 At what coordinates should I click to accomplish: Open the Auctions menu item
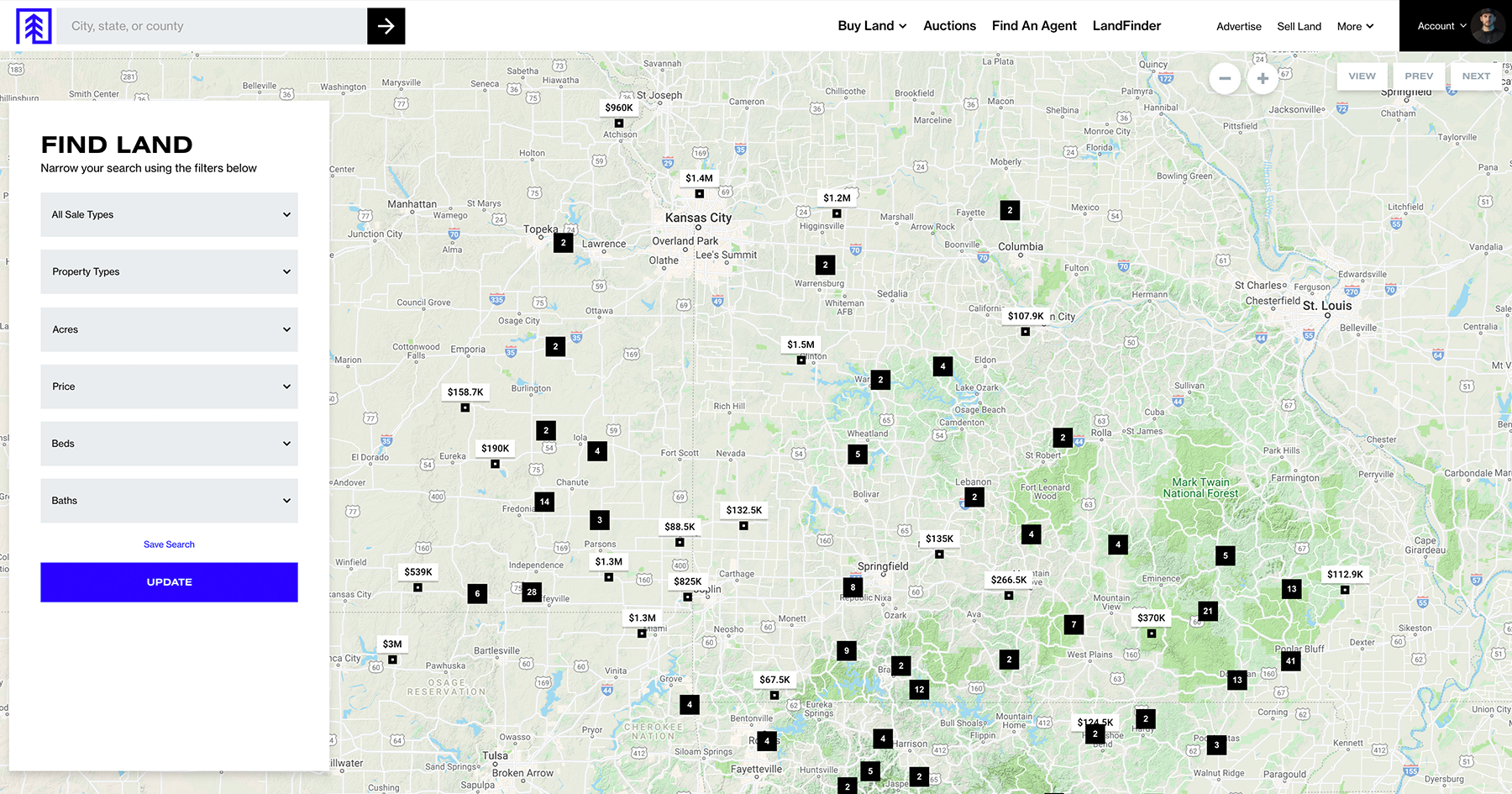tap(949, 26)
